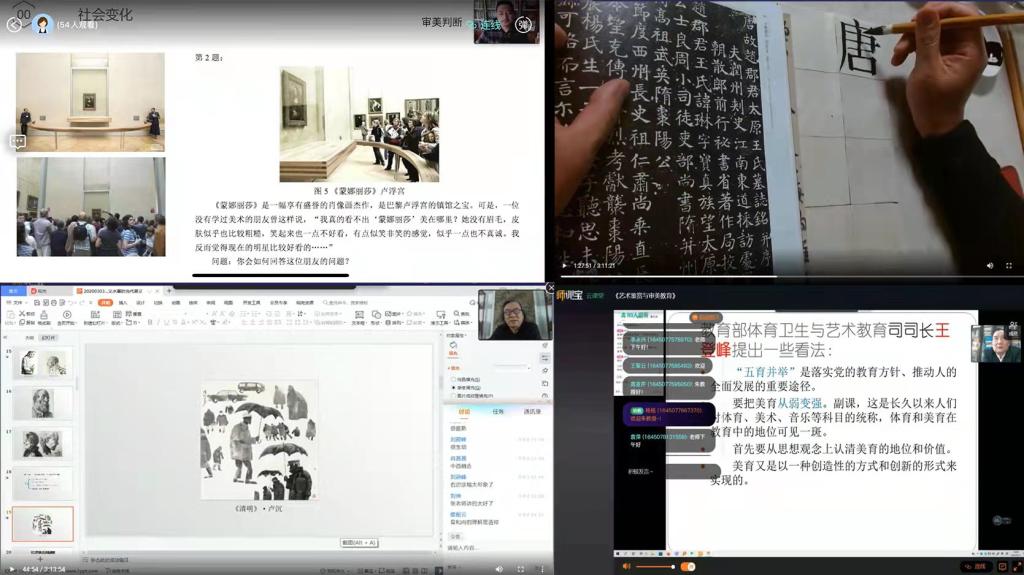This screenshot has height=575, width=1024.
Task: Add a new slide with the plus button
Action: (39, 559)
